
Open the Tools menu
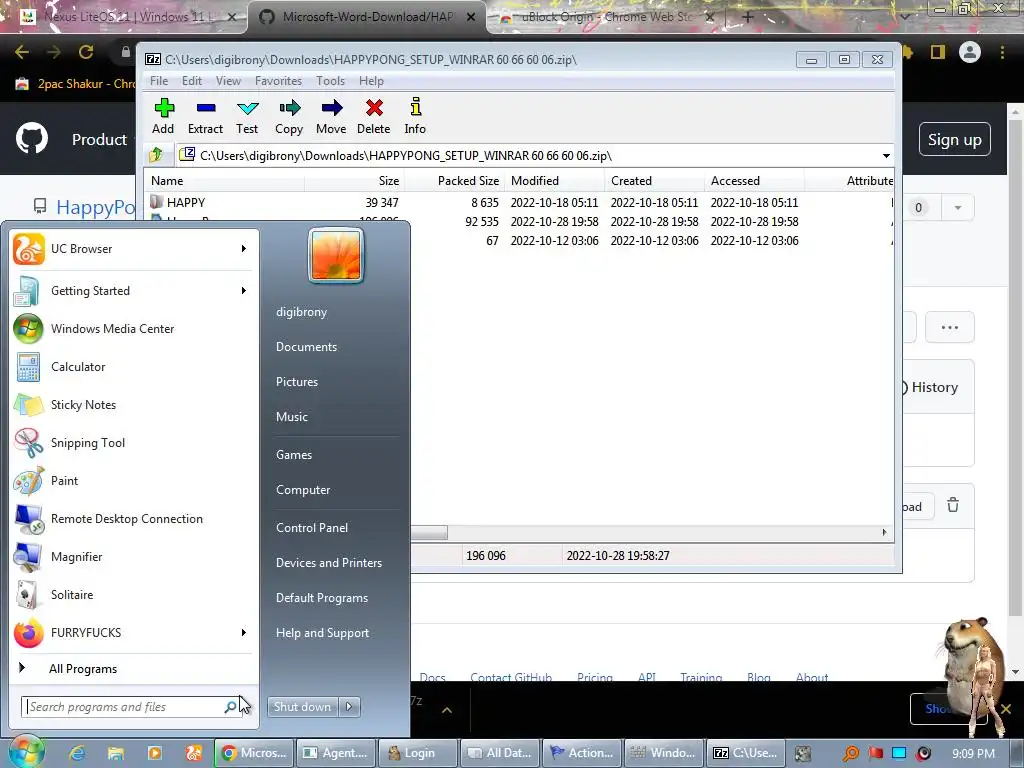pos(330,81)
